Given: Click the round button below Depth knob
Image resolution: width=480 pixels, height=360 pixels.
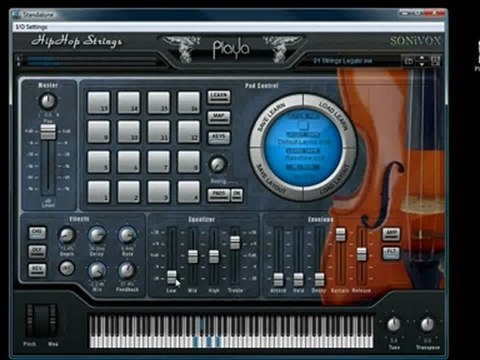Looking at the screenshot, I should click(x=67, y=268).
